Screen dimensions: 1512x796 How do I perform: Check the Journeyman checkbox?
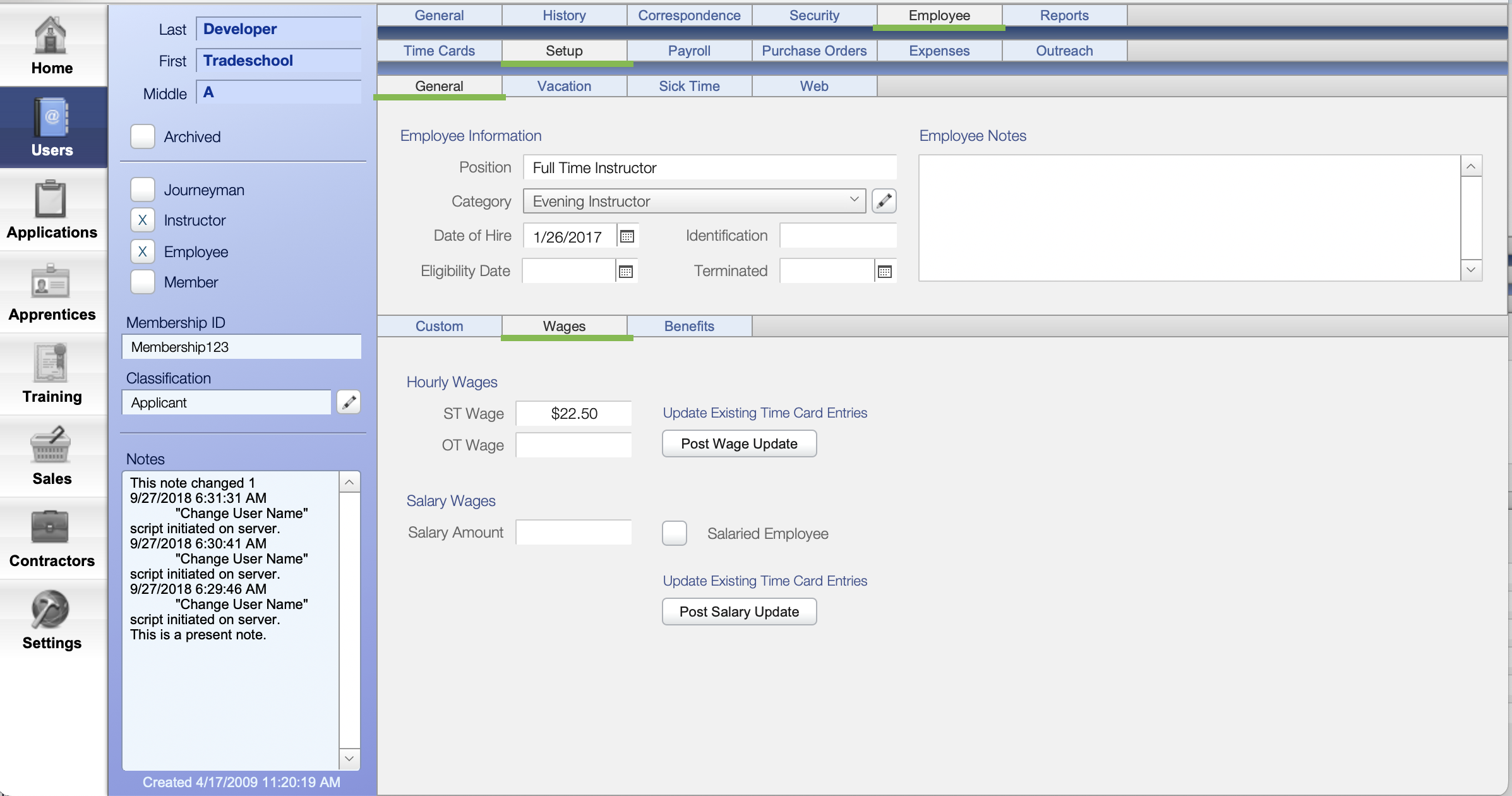tap(143, 190)
